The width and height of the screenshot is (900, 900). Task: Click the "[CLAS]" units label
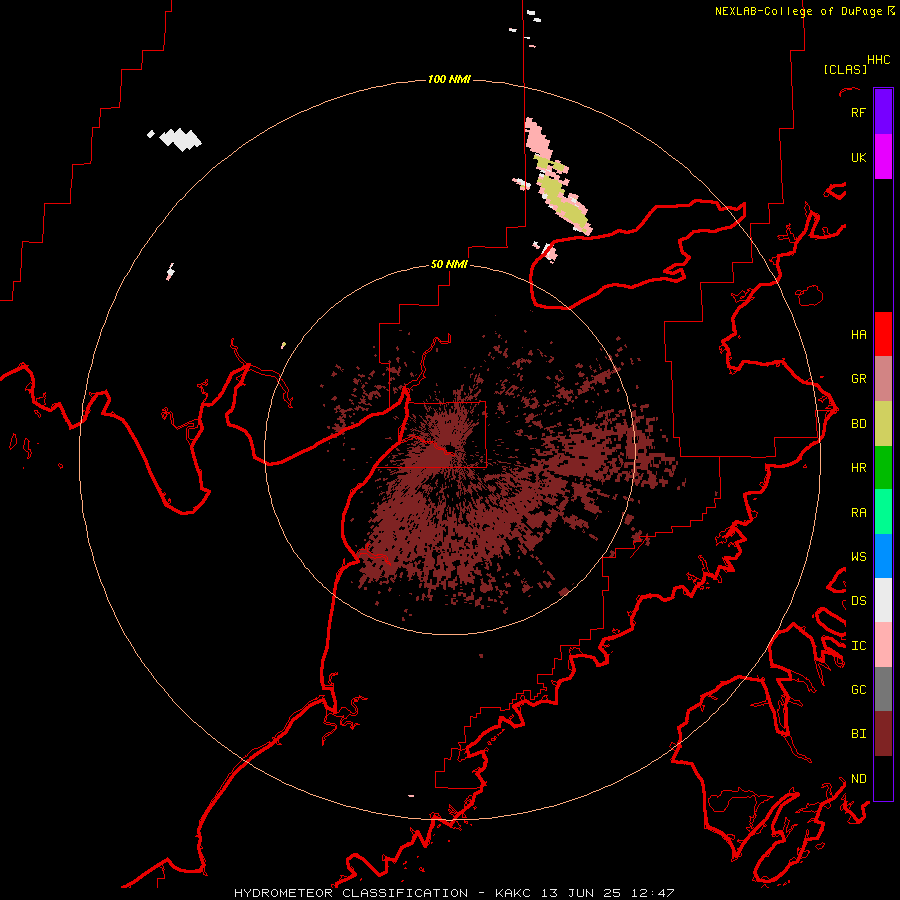point(845,69)
